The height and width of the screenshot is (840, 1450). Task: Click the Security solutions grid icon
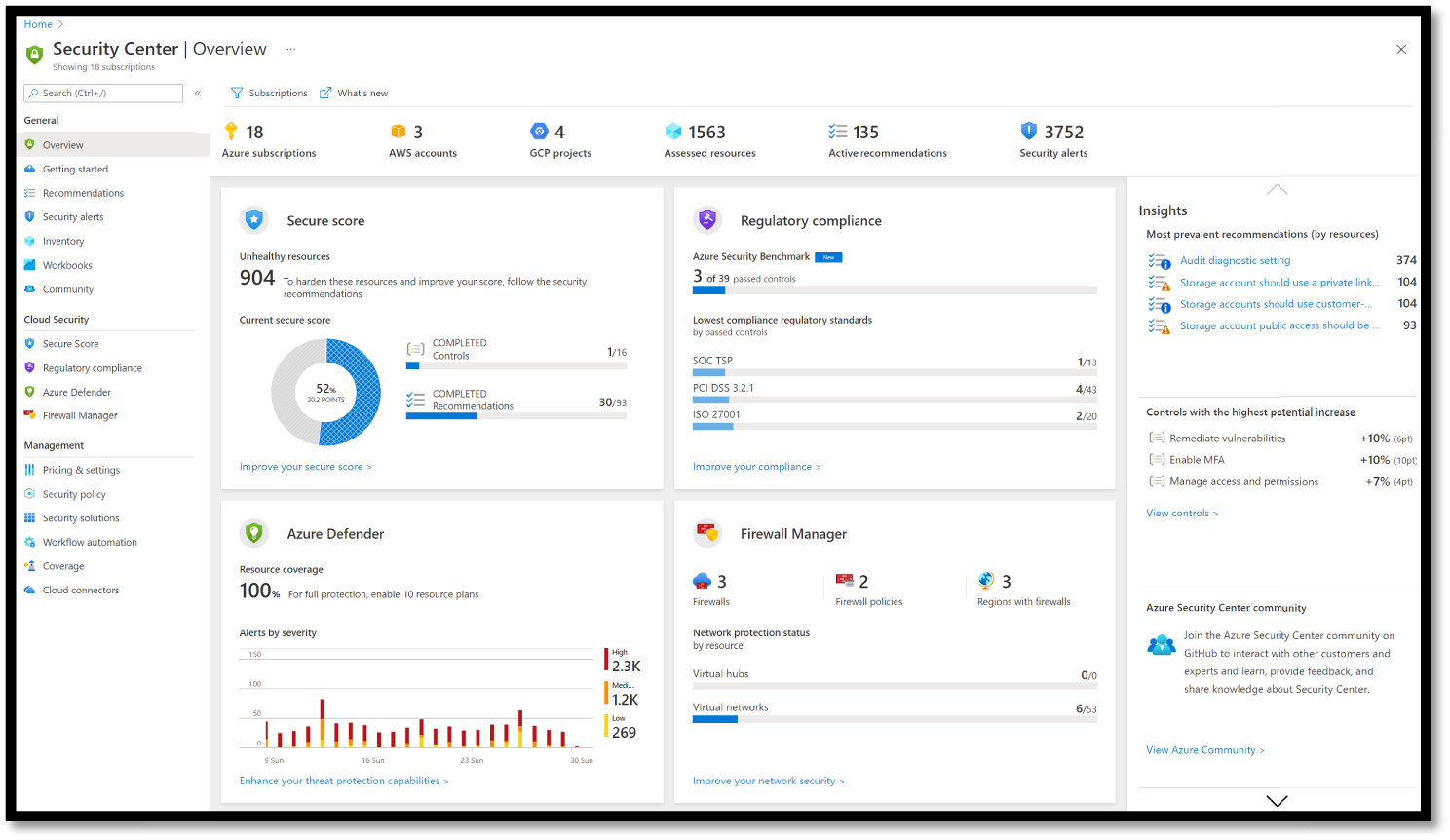30,518
